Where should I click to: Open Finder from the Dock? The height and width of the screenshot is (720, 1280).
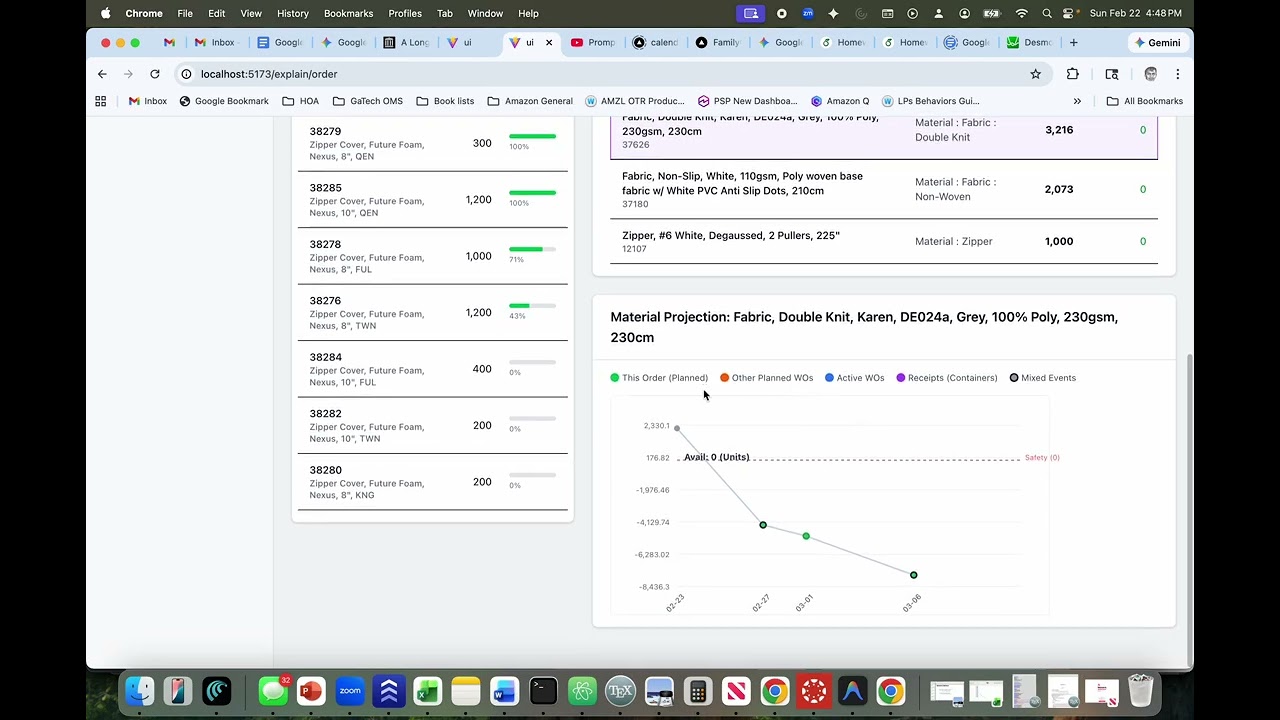click(140, 691)
